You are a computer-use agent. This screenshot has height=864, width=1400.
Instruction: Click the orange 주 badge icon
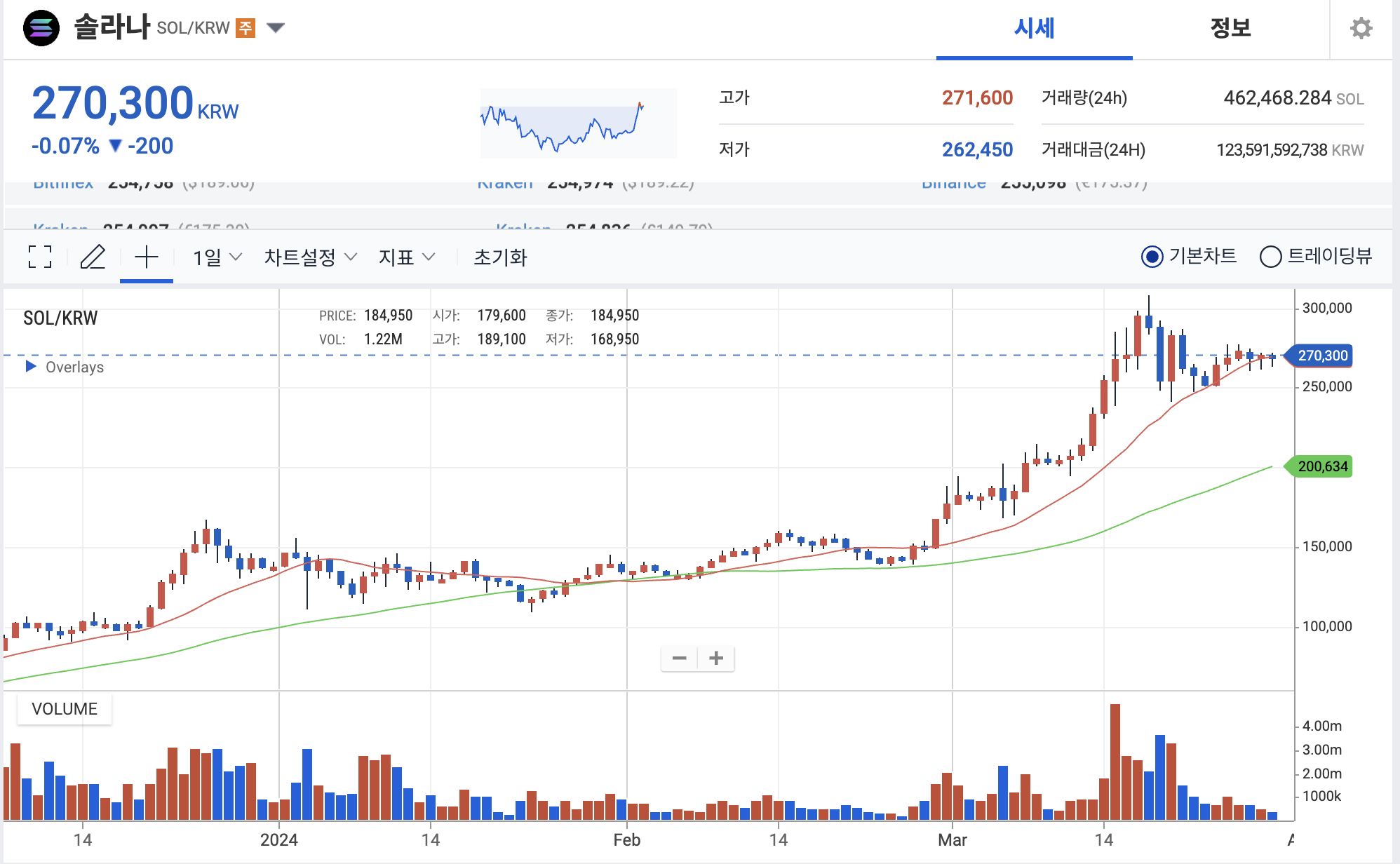pos(245,28)
